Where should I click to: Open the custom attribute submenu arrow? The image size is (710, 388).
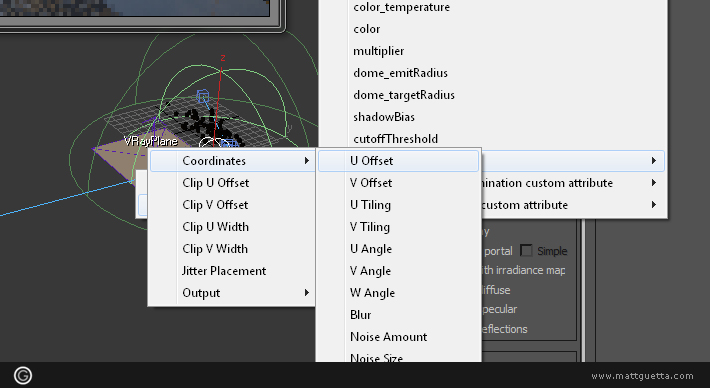(654, 205)
